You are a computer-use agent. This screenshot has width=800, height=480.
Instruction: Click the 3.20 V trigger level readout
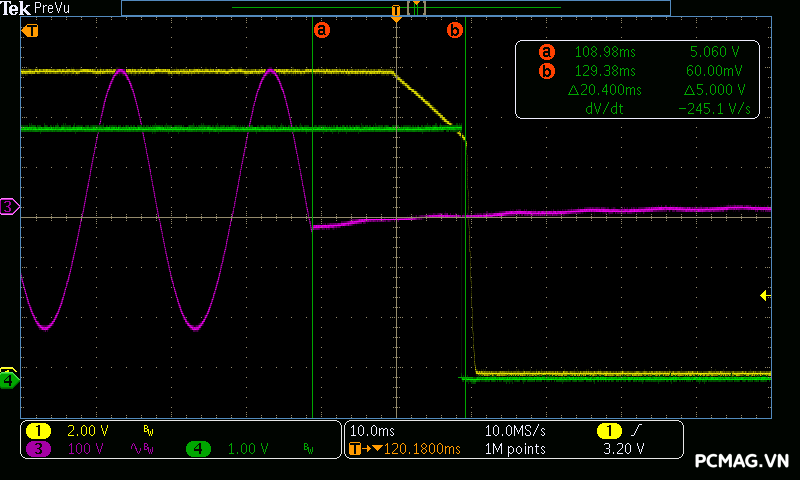pyautogui.click(x=624, y=449)
